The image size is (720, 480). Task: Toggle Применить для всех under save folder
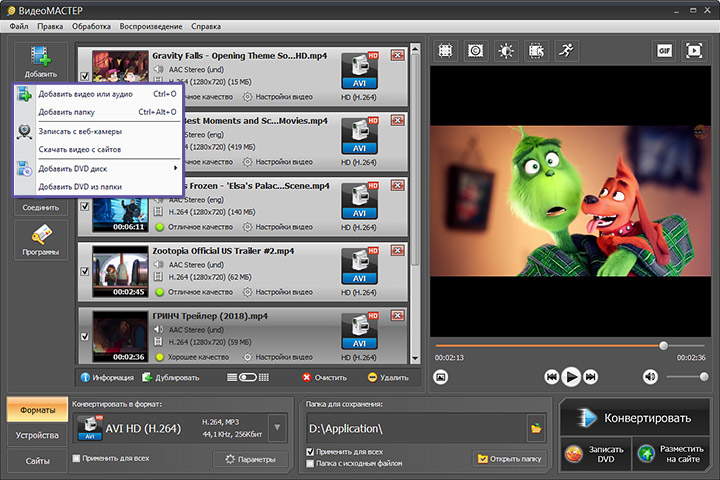tap(310, 452)
